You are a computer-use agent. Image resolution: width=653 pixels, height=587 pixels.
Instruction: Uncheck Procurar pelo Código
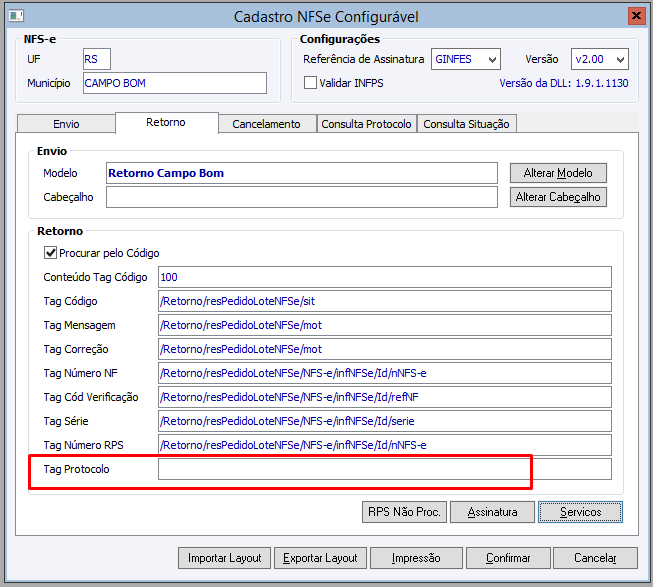[50, 253]
